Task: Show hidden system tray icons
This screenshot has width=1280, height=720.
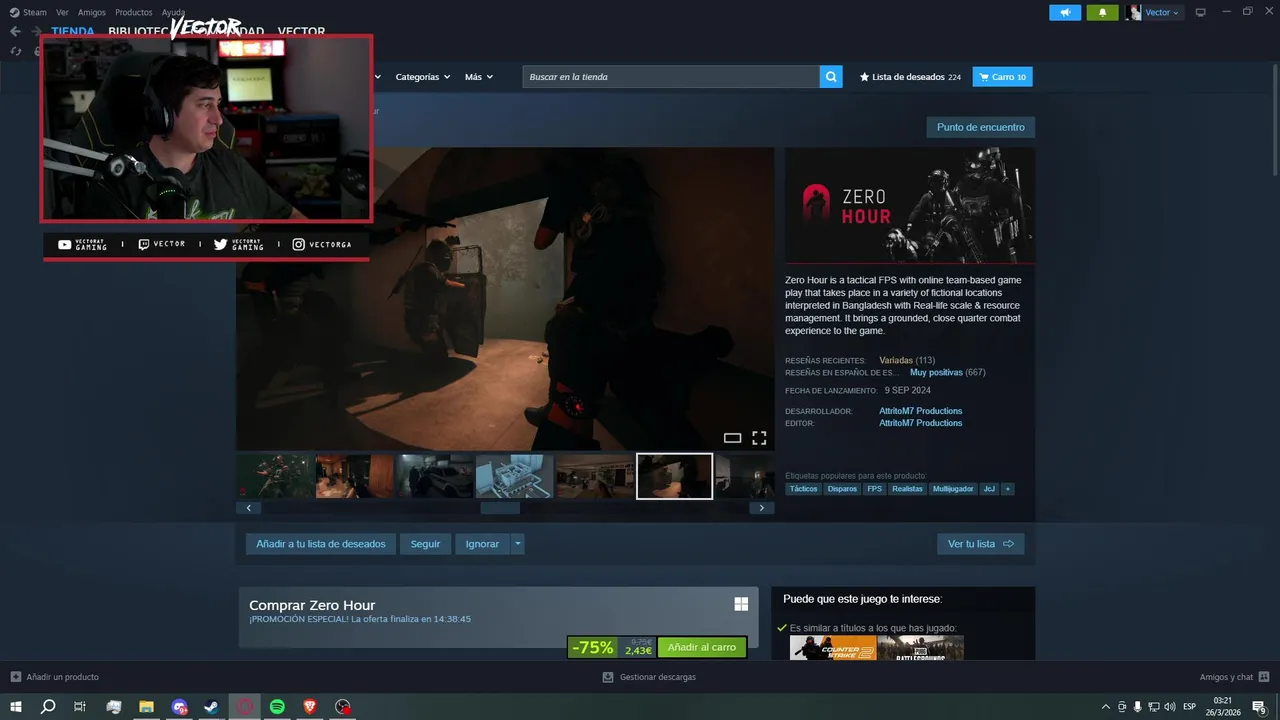Action: pos(1106,707)
